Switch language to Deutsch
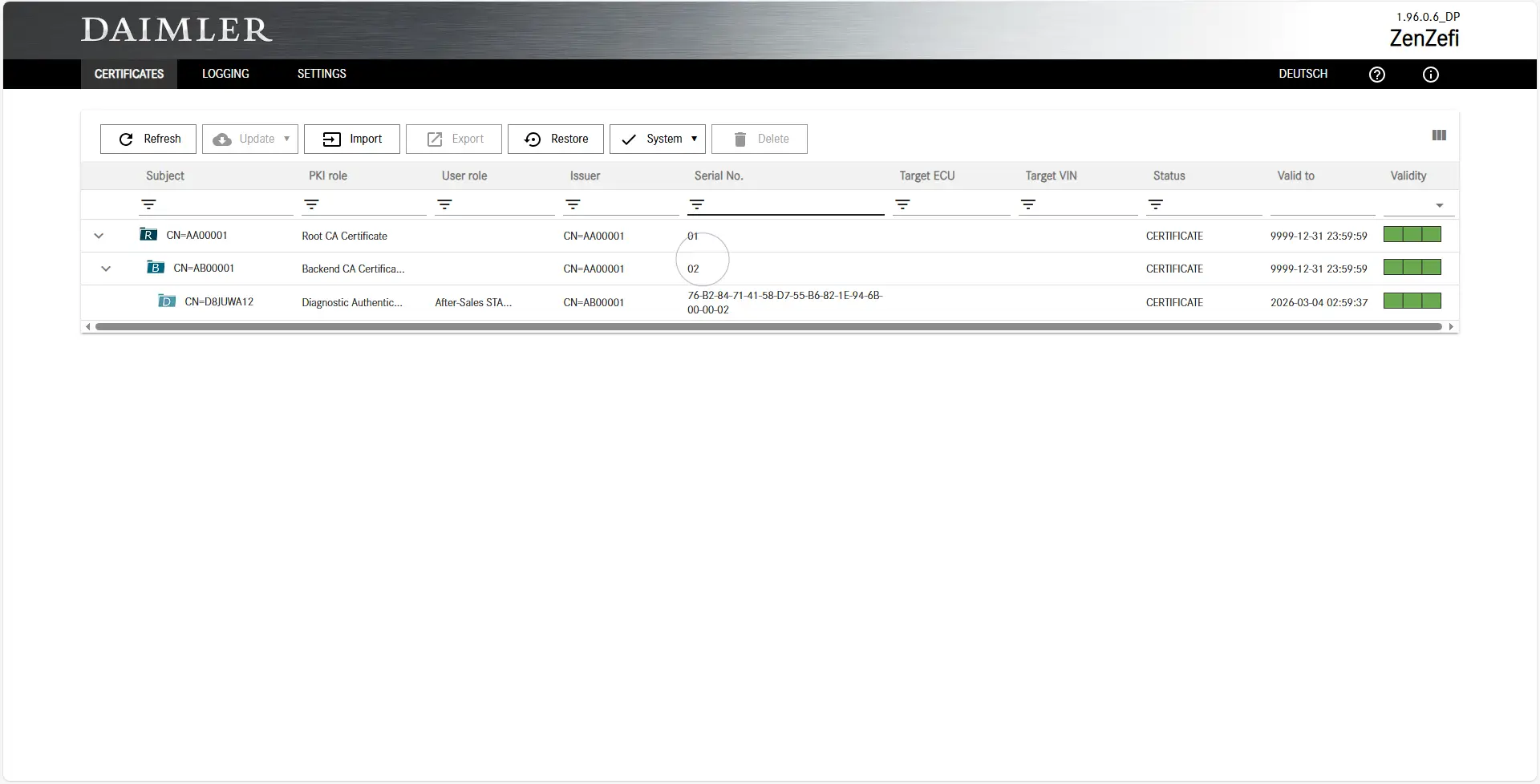This screenshot has height=784, width=1540. (x=1303, y=74)
